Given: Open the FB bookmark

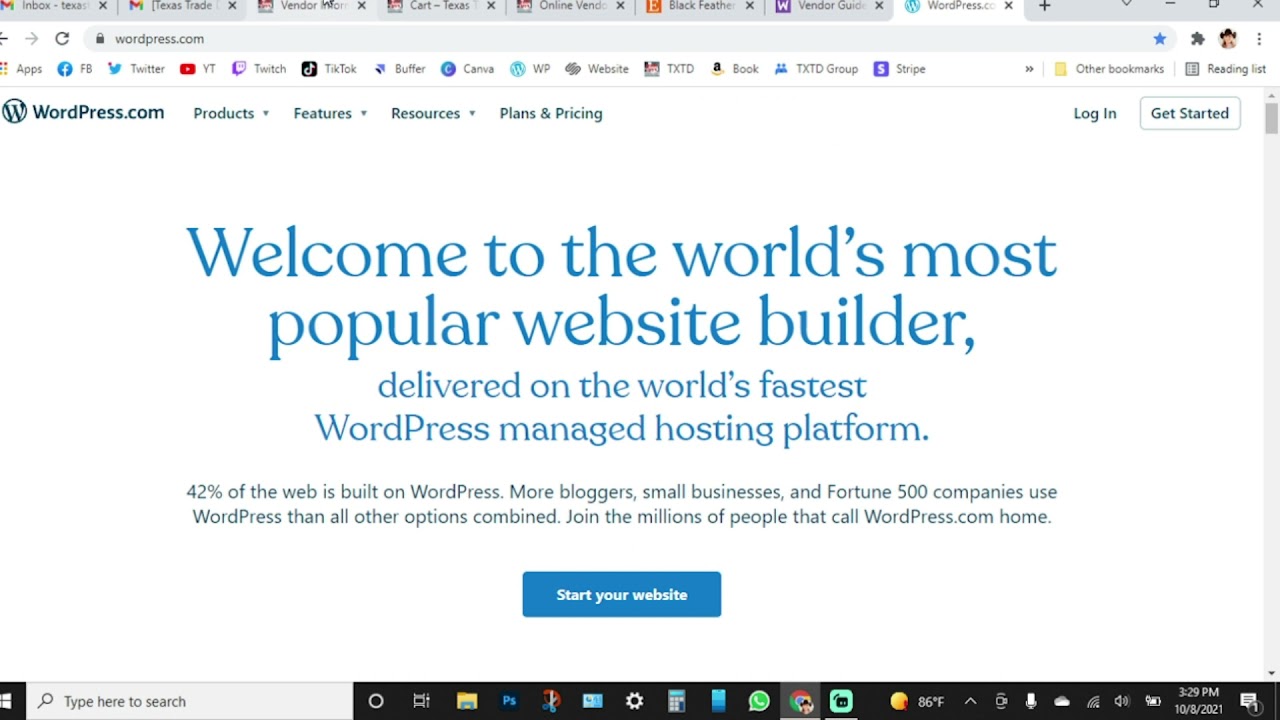Looking at the screenshot, I should 75,69.
